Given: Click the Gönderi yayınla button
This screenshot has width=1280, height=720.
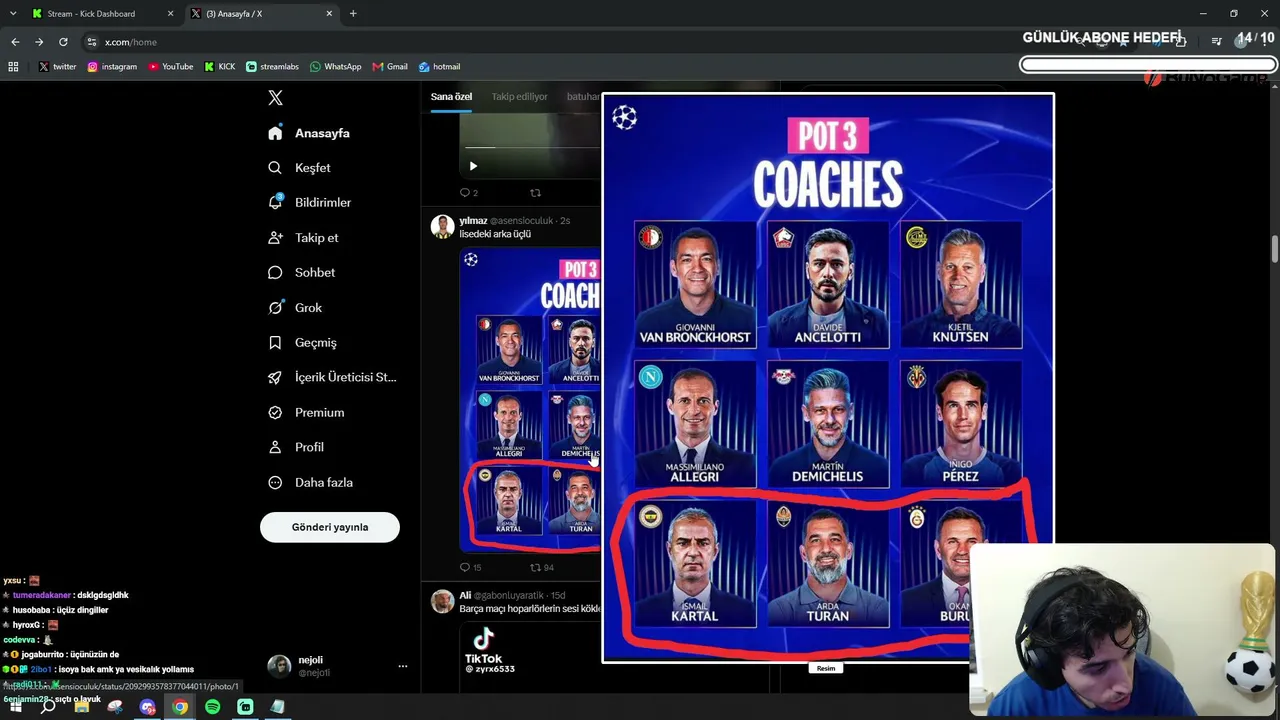Looking at the screenshot, I should pyautogui.click(x=330, y=527).
